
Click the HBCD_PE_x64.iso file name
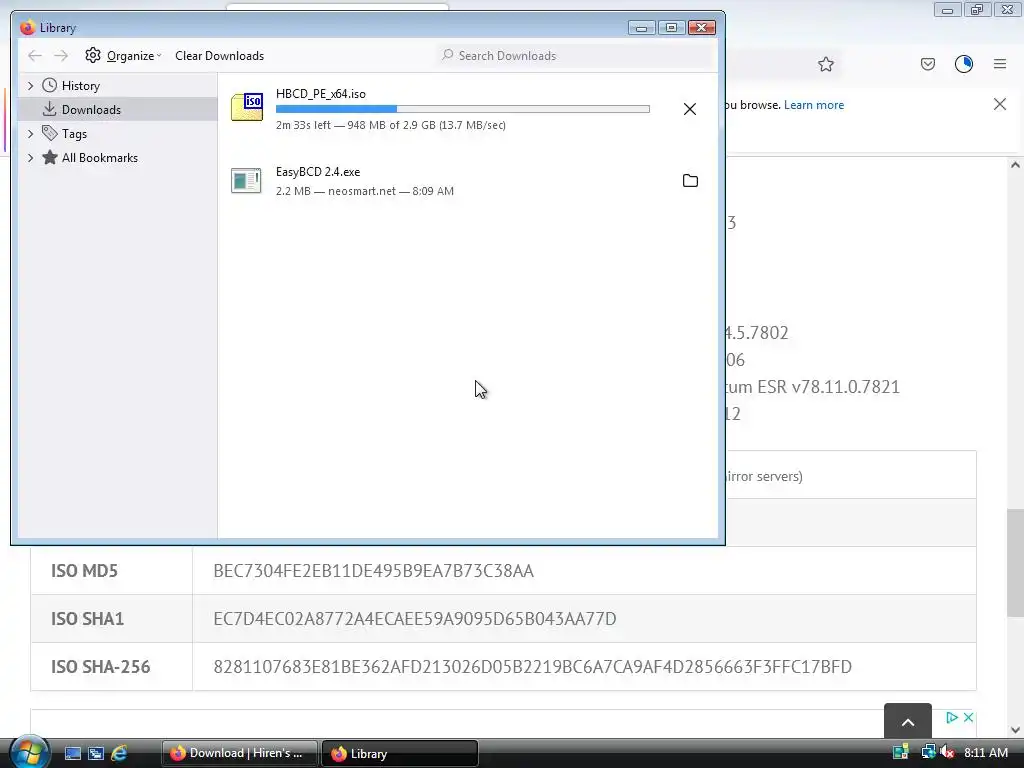coord(321,94)
